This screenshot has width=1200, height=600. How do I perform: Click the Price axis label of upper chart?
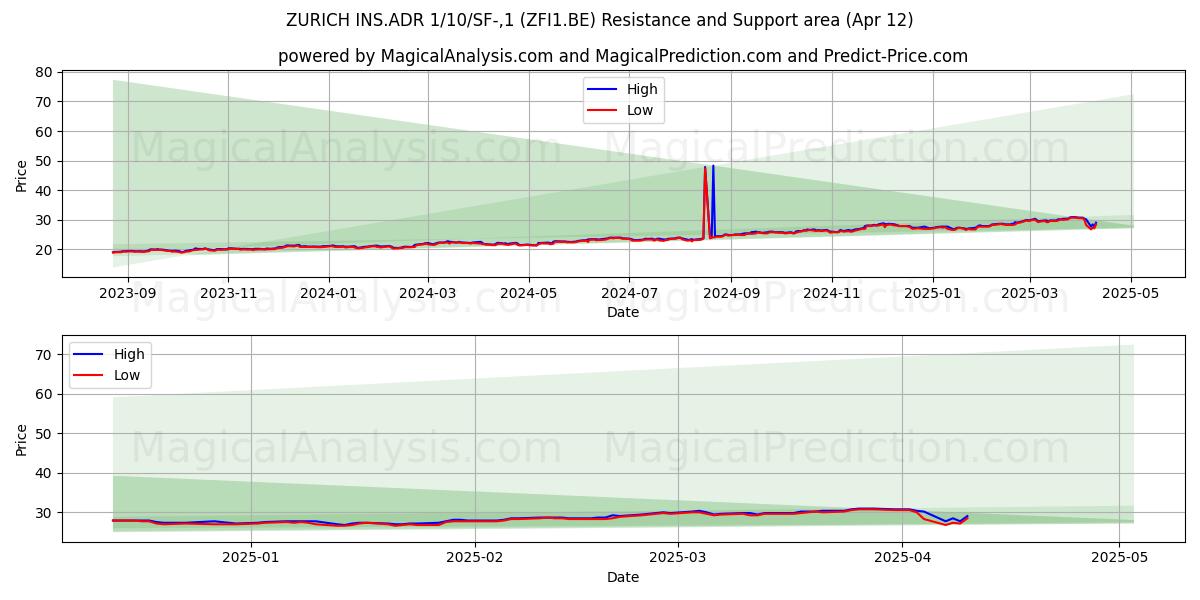[22, 174]
